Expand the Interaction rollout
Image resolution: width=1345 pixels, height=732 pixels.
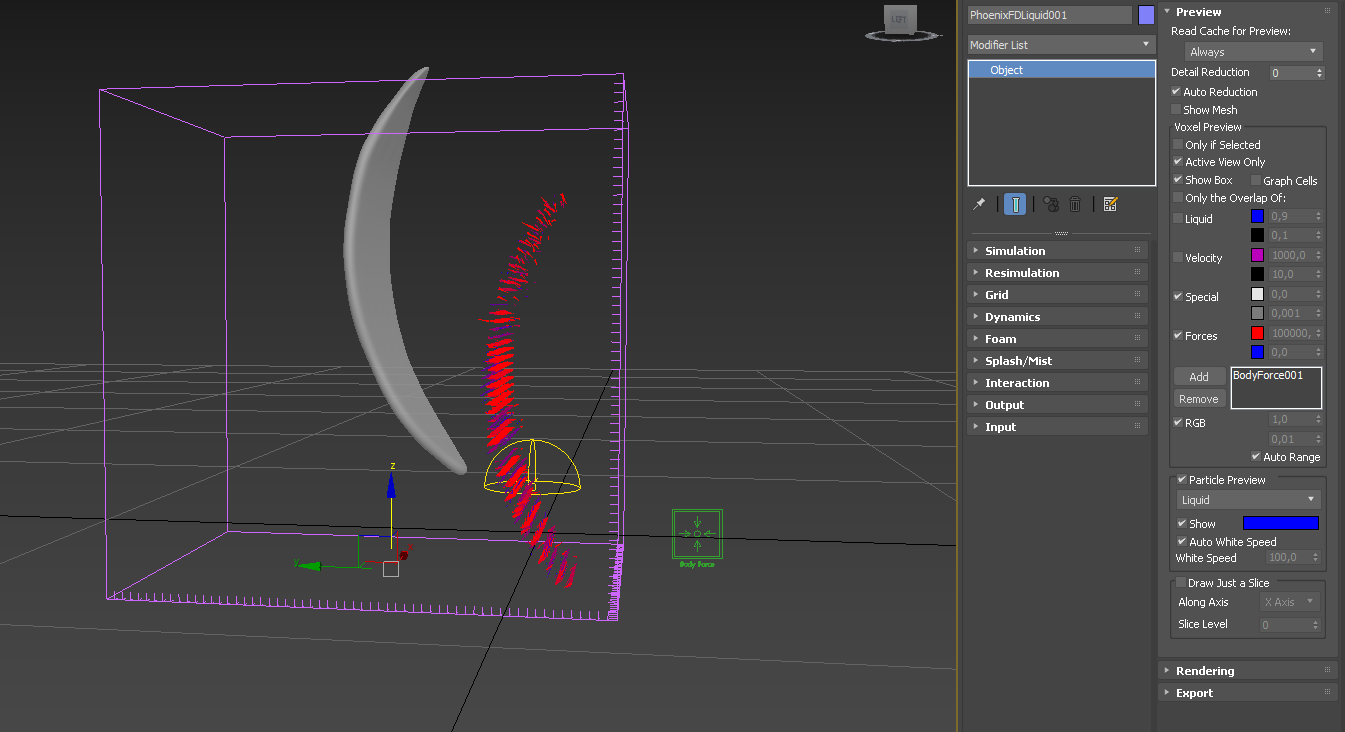[x=1058, y=383]
